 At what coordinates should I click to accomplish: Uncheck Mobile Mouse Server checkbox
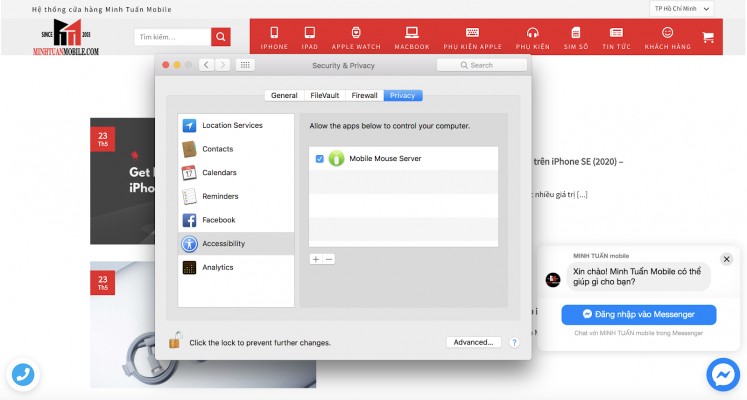tap(319, 159)
